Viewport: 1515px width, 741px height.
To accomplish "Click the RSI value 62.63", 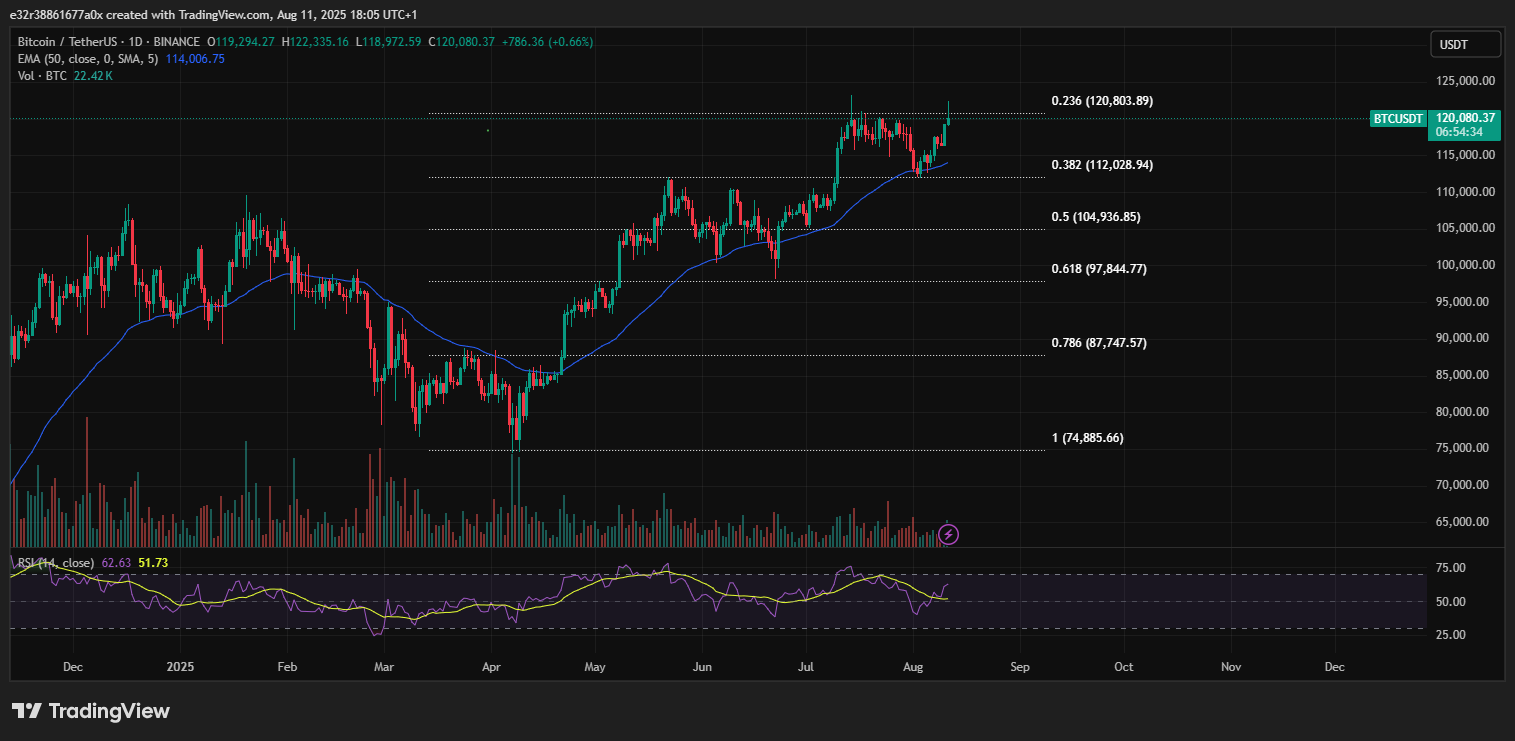I will point(117,563).
